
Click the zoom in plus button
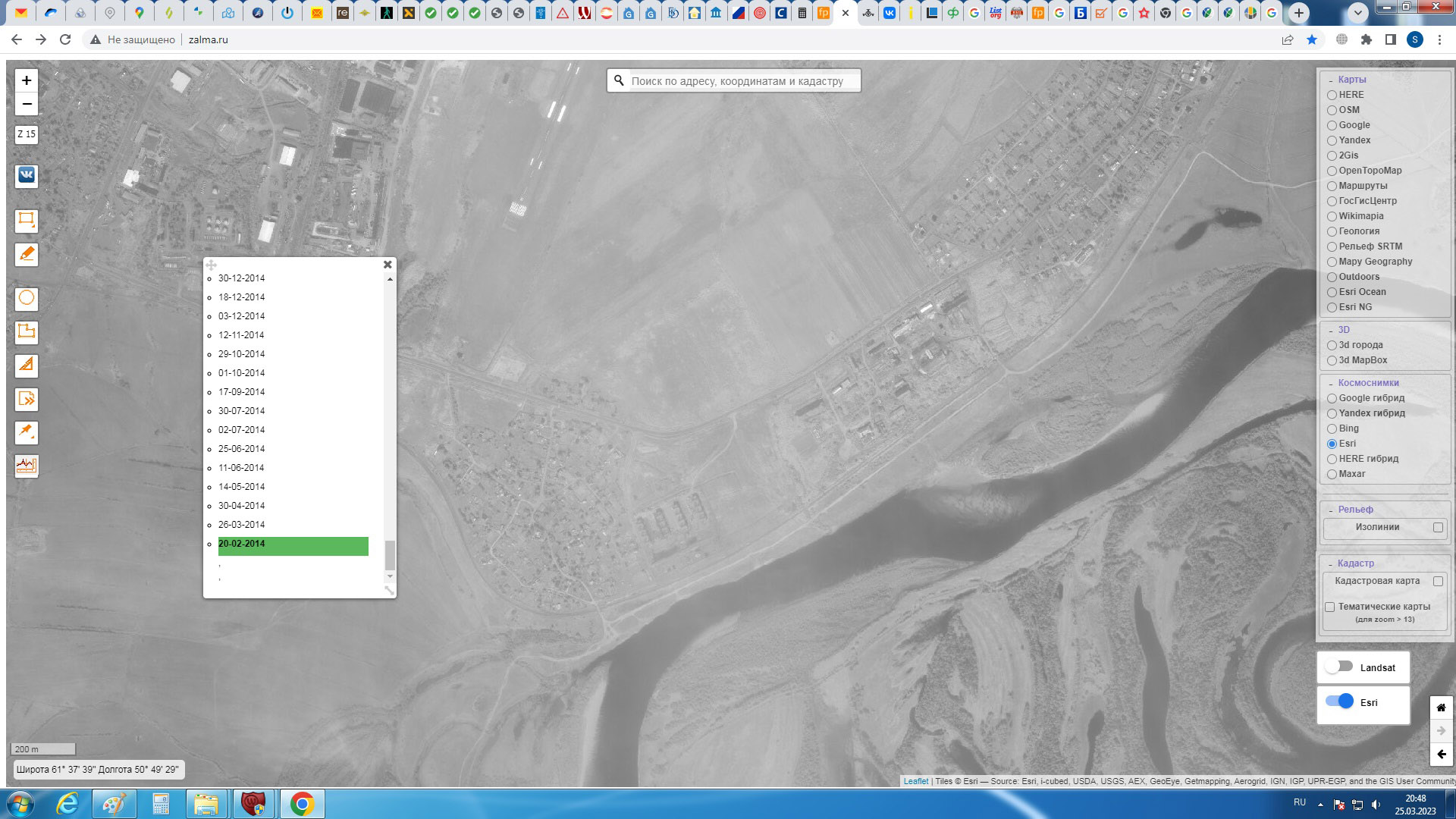click(27, 80)
